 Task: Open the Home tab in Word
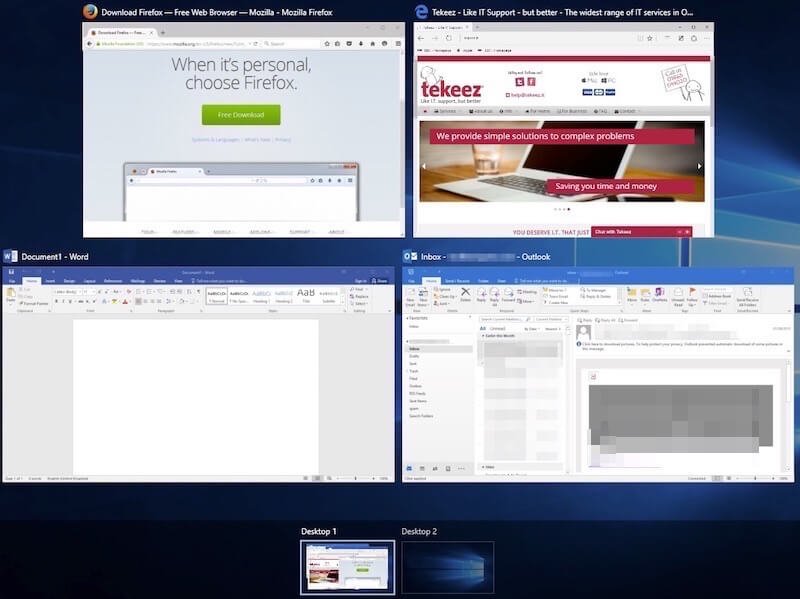click(32, 281)
